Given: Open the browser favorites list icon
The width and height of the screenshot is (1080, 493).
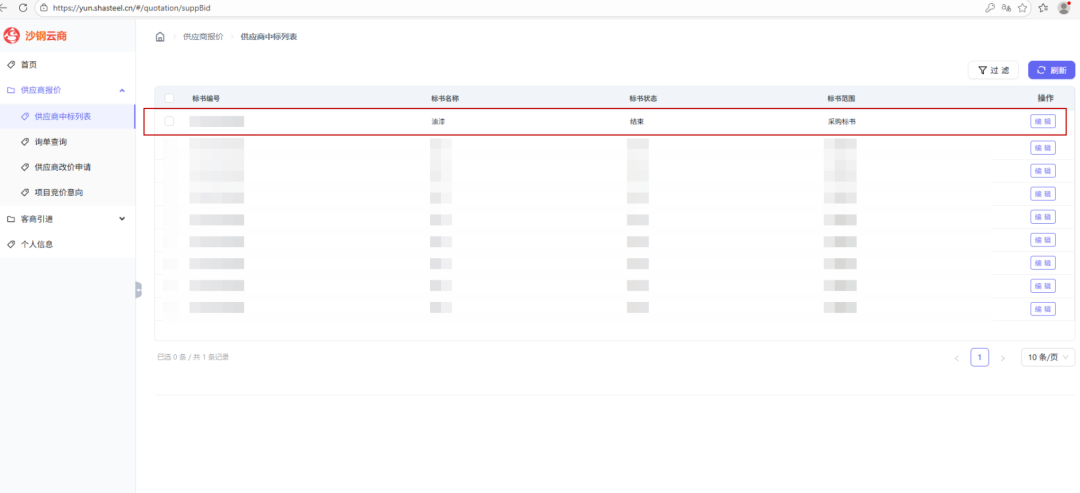Looking at the screenshot, I should click(1042, 7).
